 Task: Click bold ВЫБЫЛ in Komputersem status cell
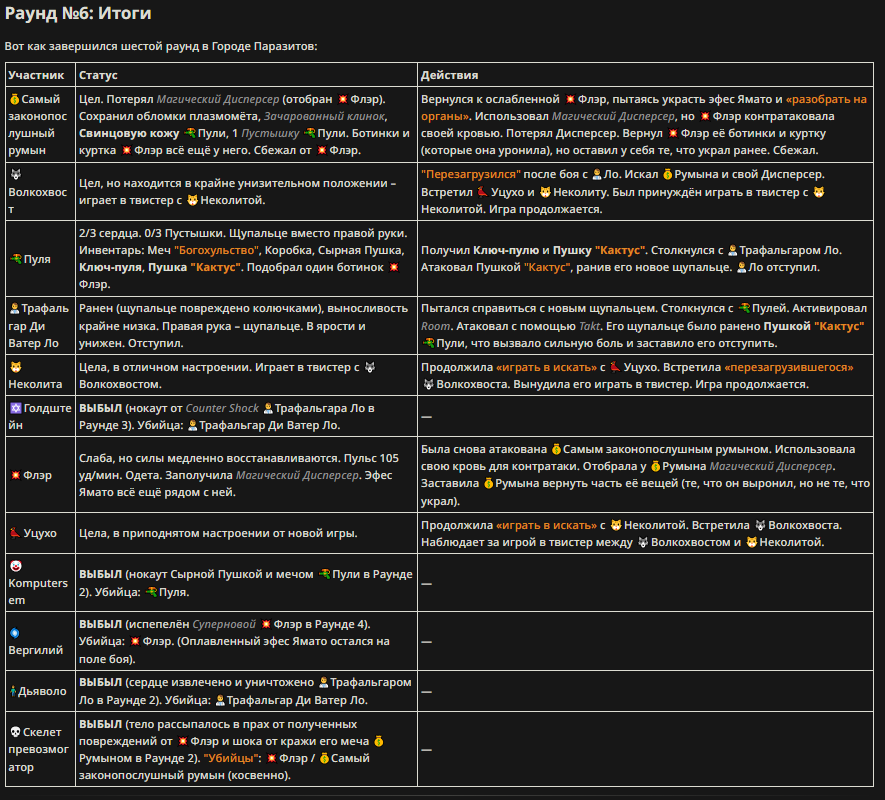click(100, 574)
